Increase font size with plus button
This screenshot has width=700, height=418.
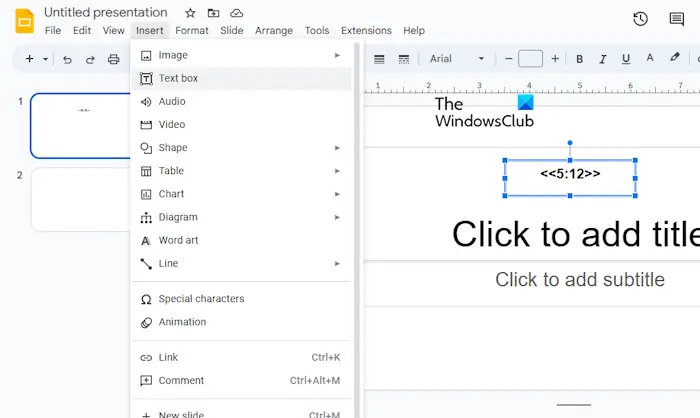click(555, 59)
